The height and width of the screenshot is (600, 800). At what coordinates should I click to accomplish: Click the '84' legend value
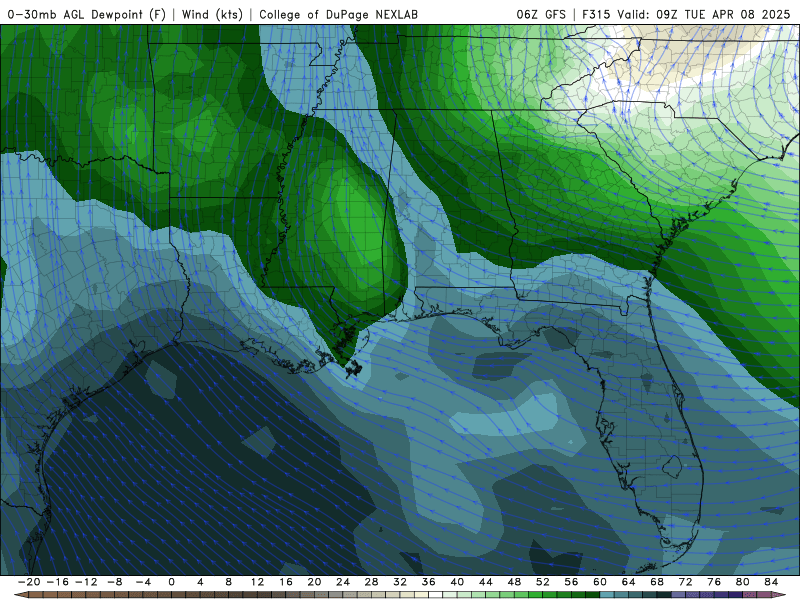(771, 582)
